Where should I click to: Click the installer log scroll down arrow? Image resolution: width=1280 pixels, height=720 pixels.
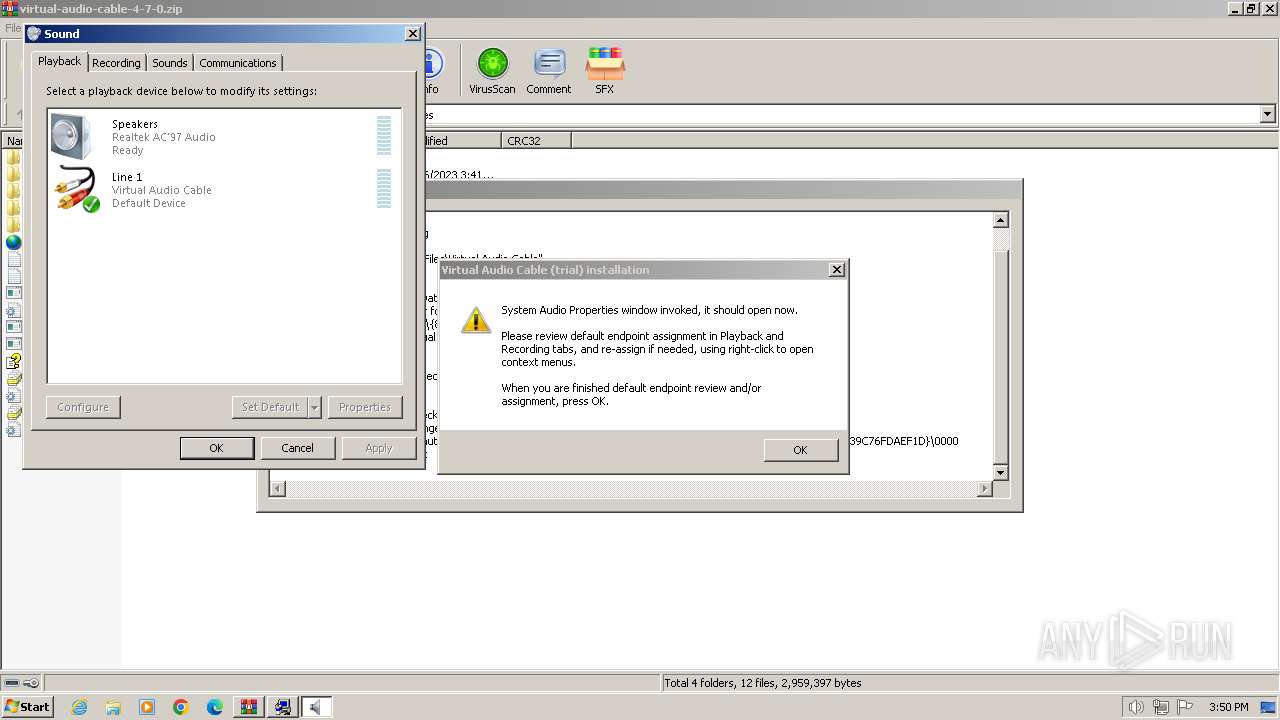tap(1000, 472)
